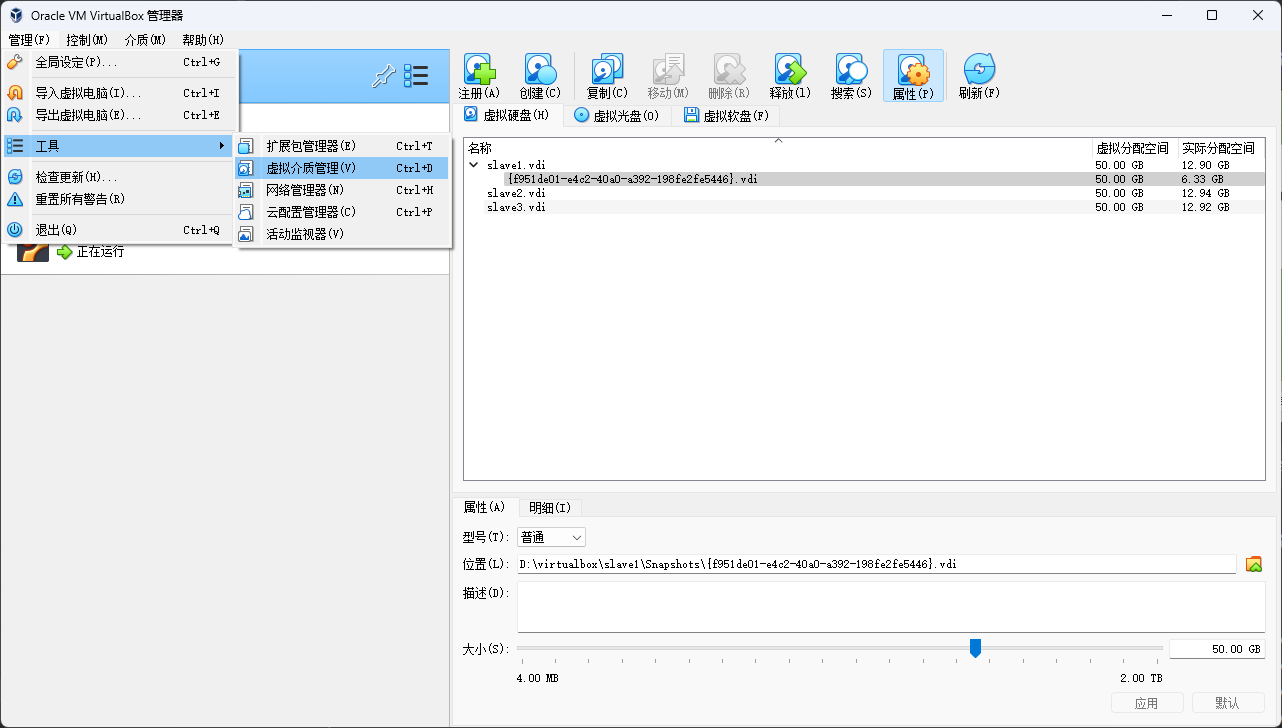Image resolution: width=1282 pixels, height=728 pixels.
Task: Switch to the 虚拟光盘(O) optical disks tab
Action: coord(617,116)
